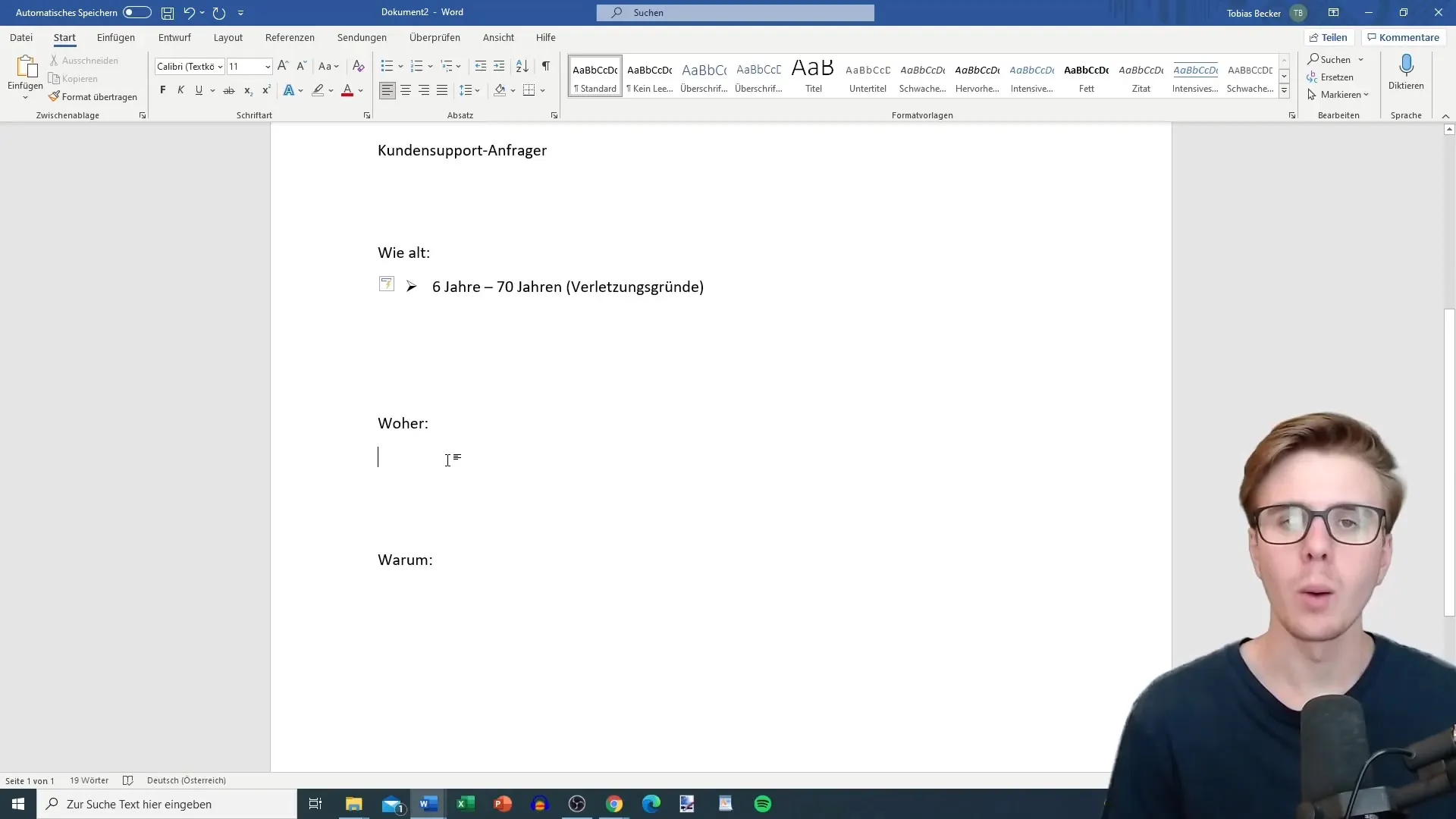The height and width of the screenshot is (819, 1456).
Task: Toggle paragraph marks display (¶)
Action: [546, 66]
